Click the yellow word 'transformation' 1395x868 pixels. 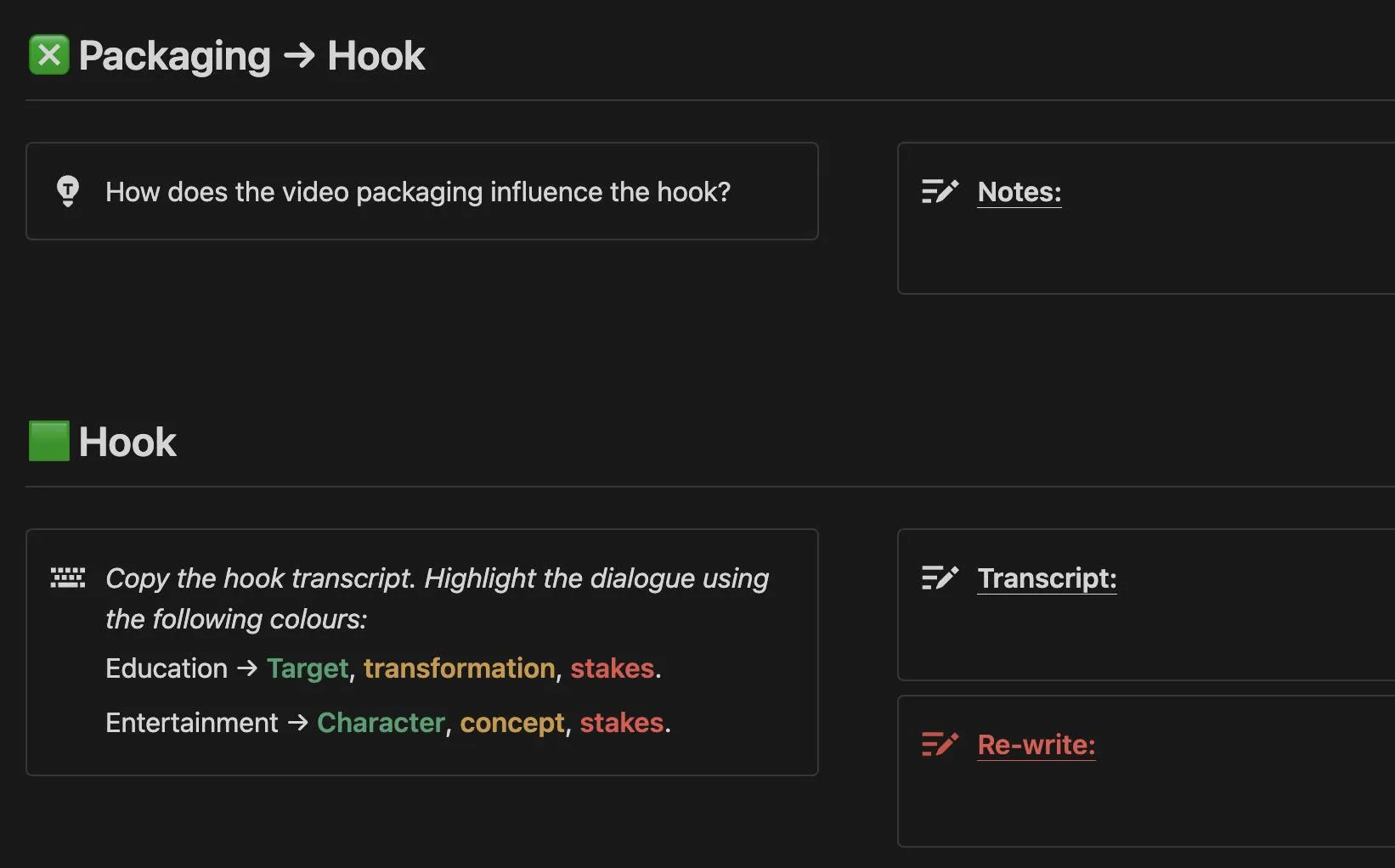[x=459, y=668]
